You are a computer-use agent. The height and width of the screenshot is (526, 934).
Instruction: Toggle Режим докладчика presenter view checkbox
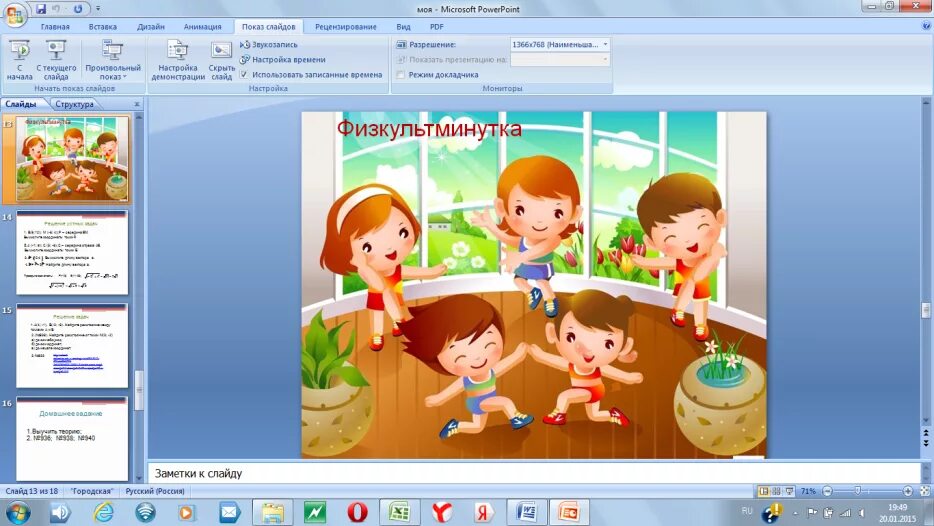400,74
